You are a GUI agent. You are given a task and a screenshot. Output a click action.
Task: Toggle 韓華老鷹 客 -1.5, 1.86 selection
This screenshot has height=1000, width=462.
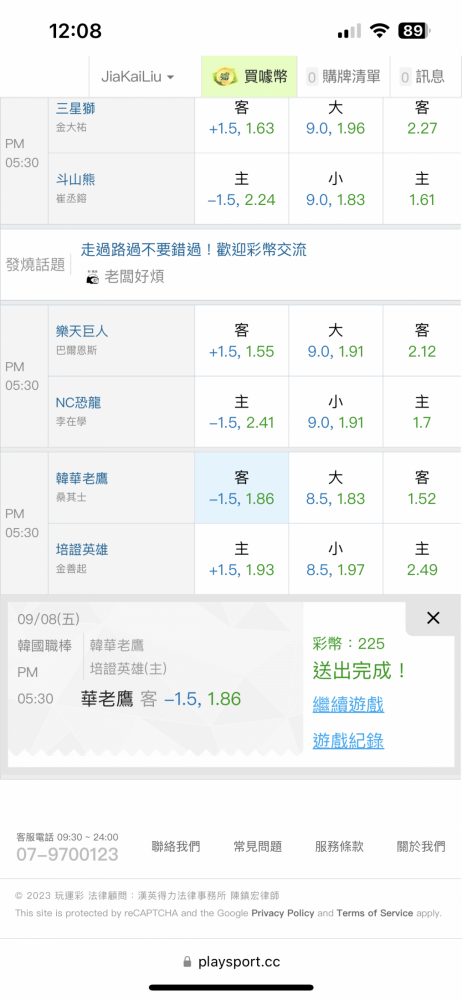coord(241,488)
